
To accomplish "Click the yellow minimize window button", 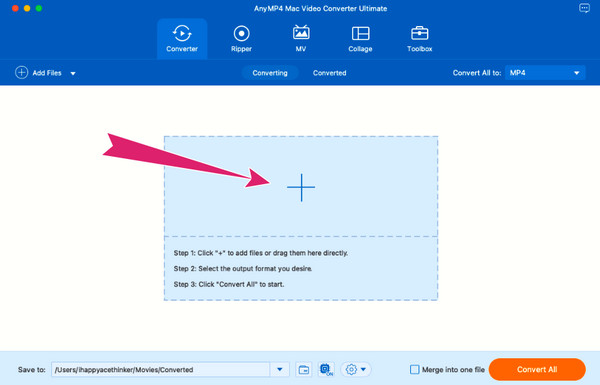I will [x=27, y=8].
